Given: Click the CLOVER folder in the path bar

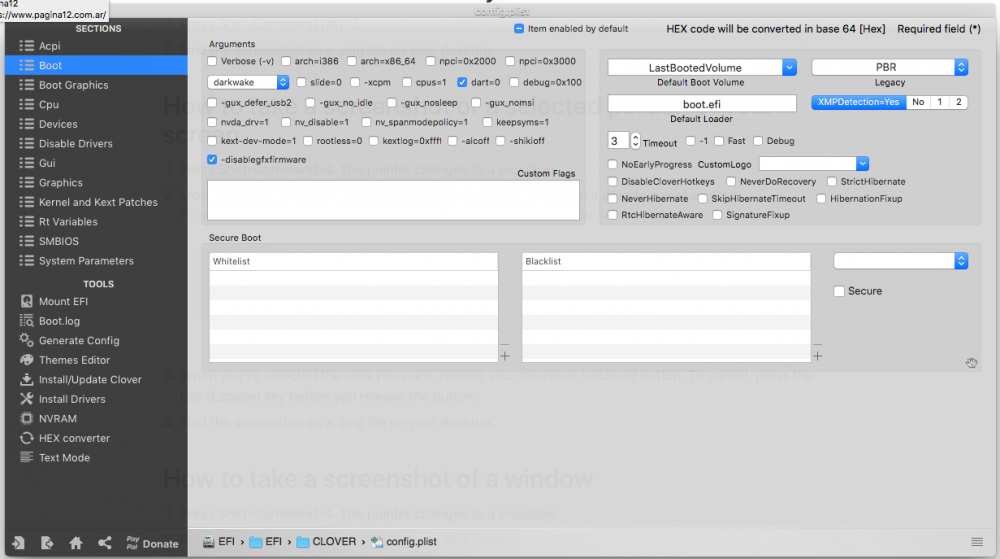Looking at the screenshot, I should pyautogui.click(x=327, y=542).
